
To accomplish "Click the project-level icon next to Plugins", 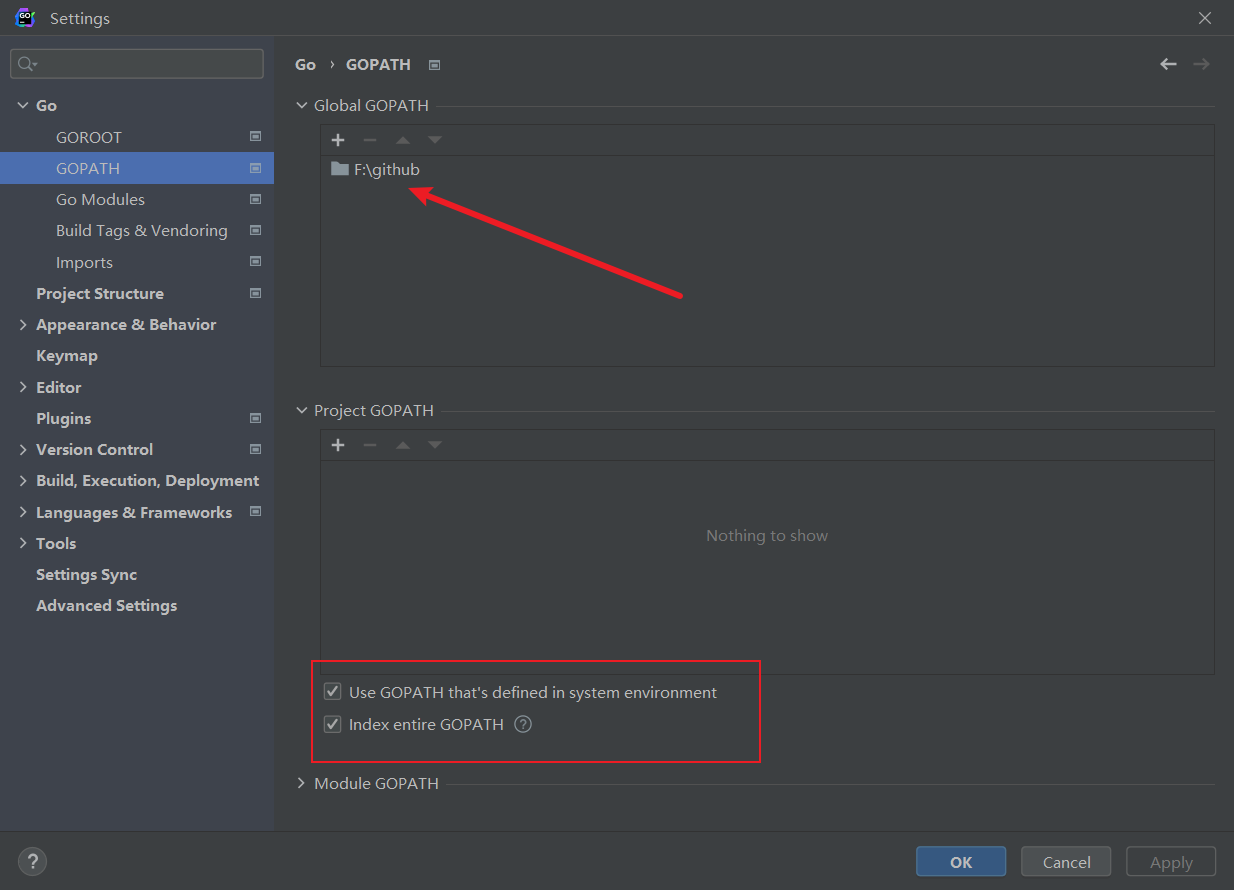I will [x=255, y=418].
